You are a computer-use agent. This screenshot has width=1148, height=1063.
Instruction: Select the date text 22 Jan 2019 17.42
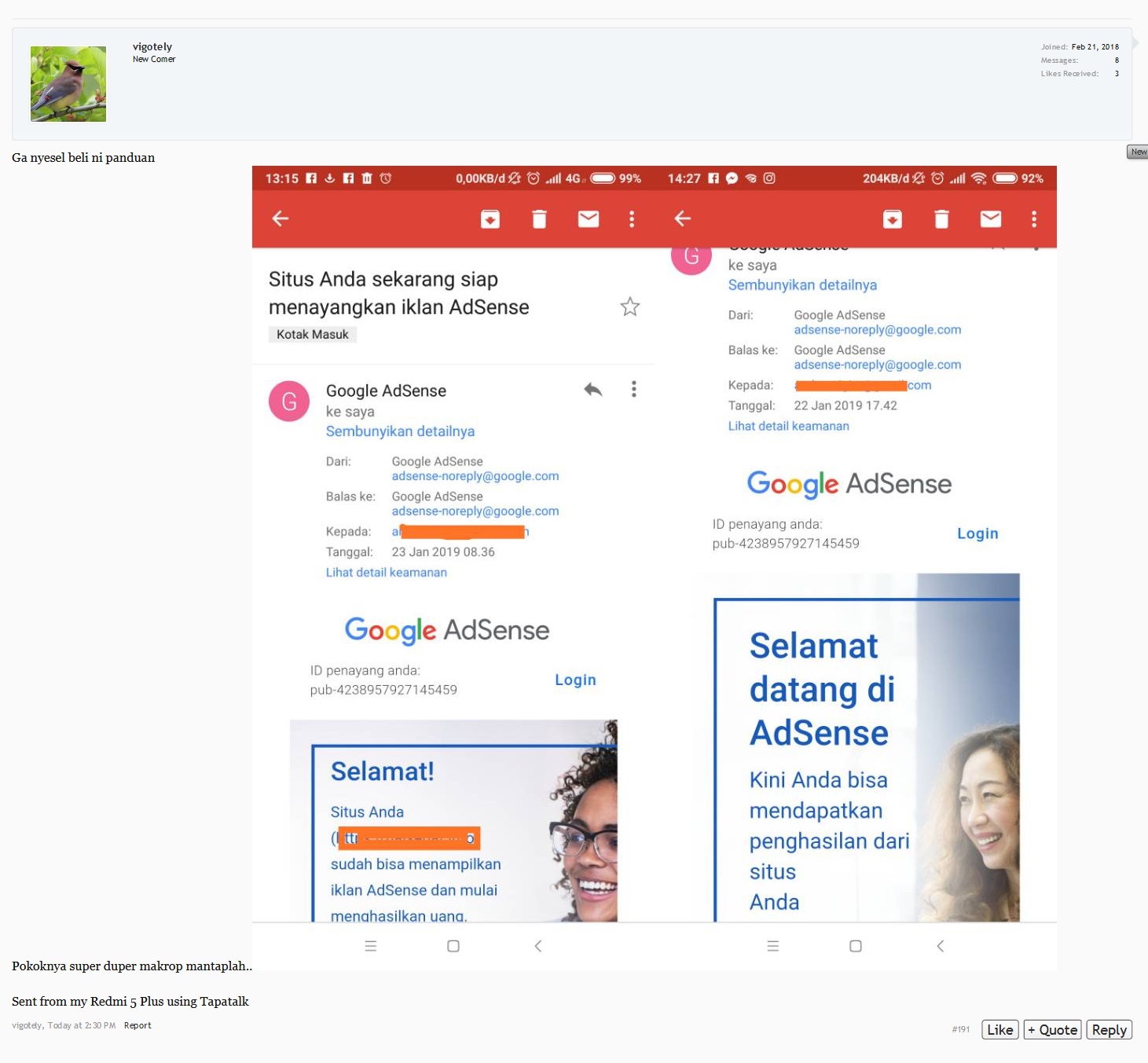pyautogui.click(x=845, y=406)
